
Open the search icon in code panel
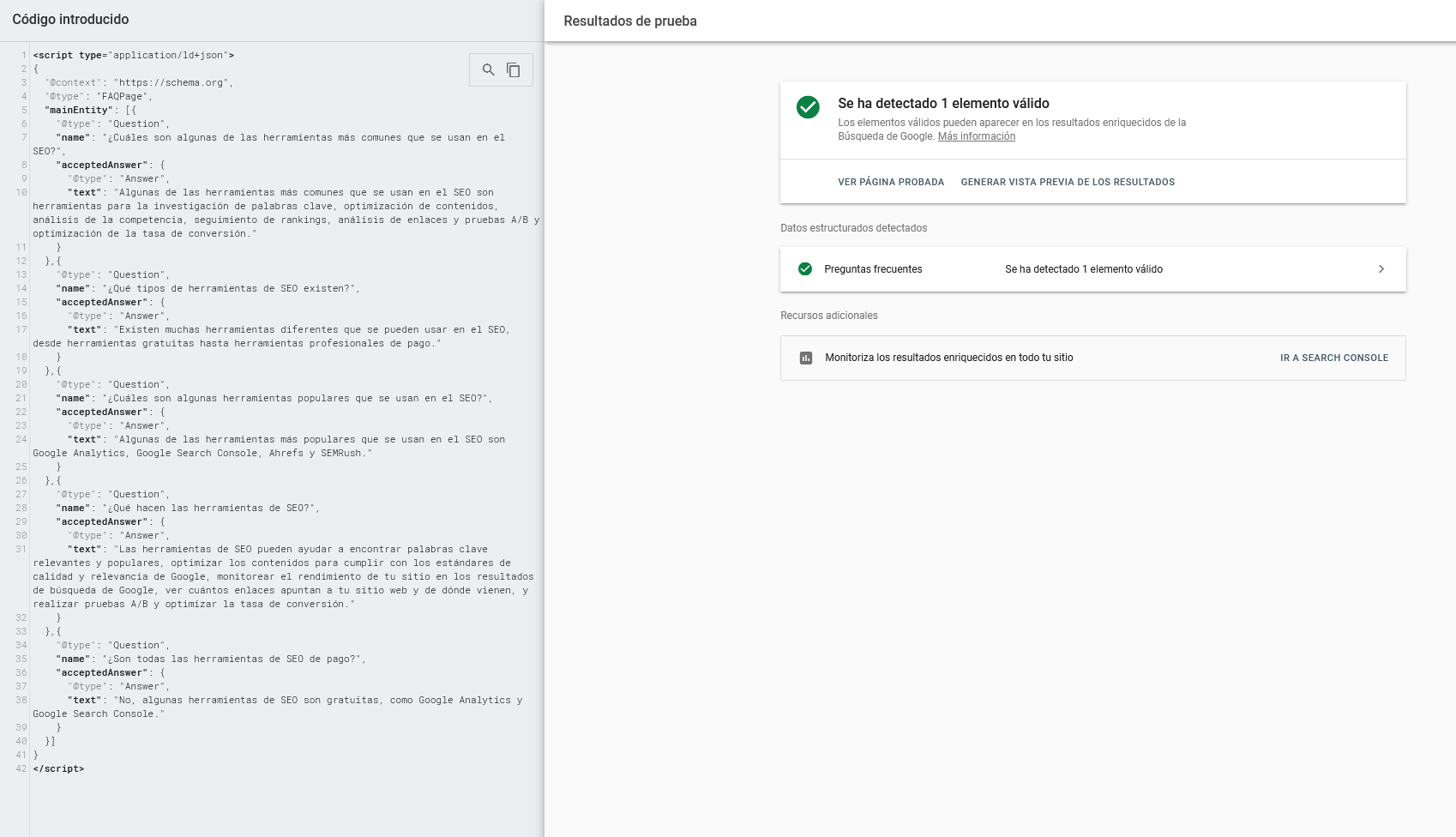(488, 70)
